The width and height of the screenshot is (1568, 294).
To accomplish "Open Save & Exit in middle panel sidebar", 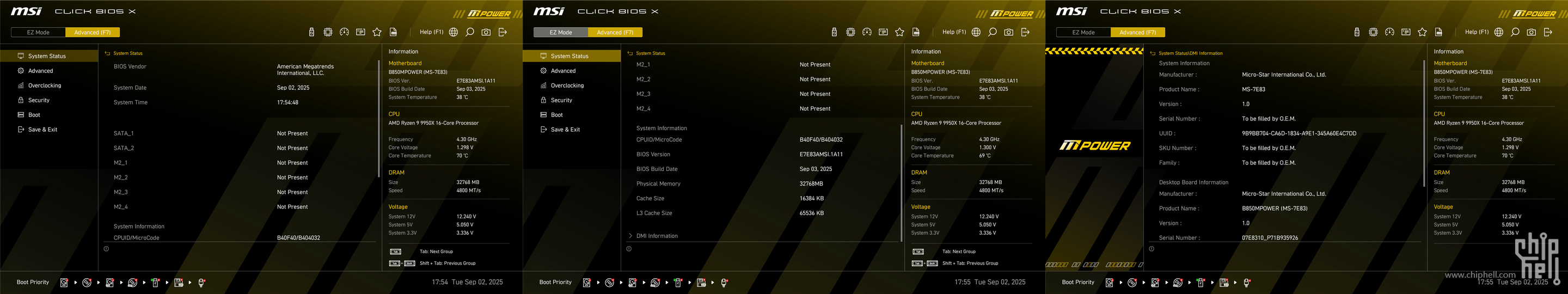I will coord(572,129).
